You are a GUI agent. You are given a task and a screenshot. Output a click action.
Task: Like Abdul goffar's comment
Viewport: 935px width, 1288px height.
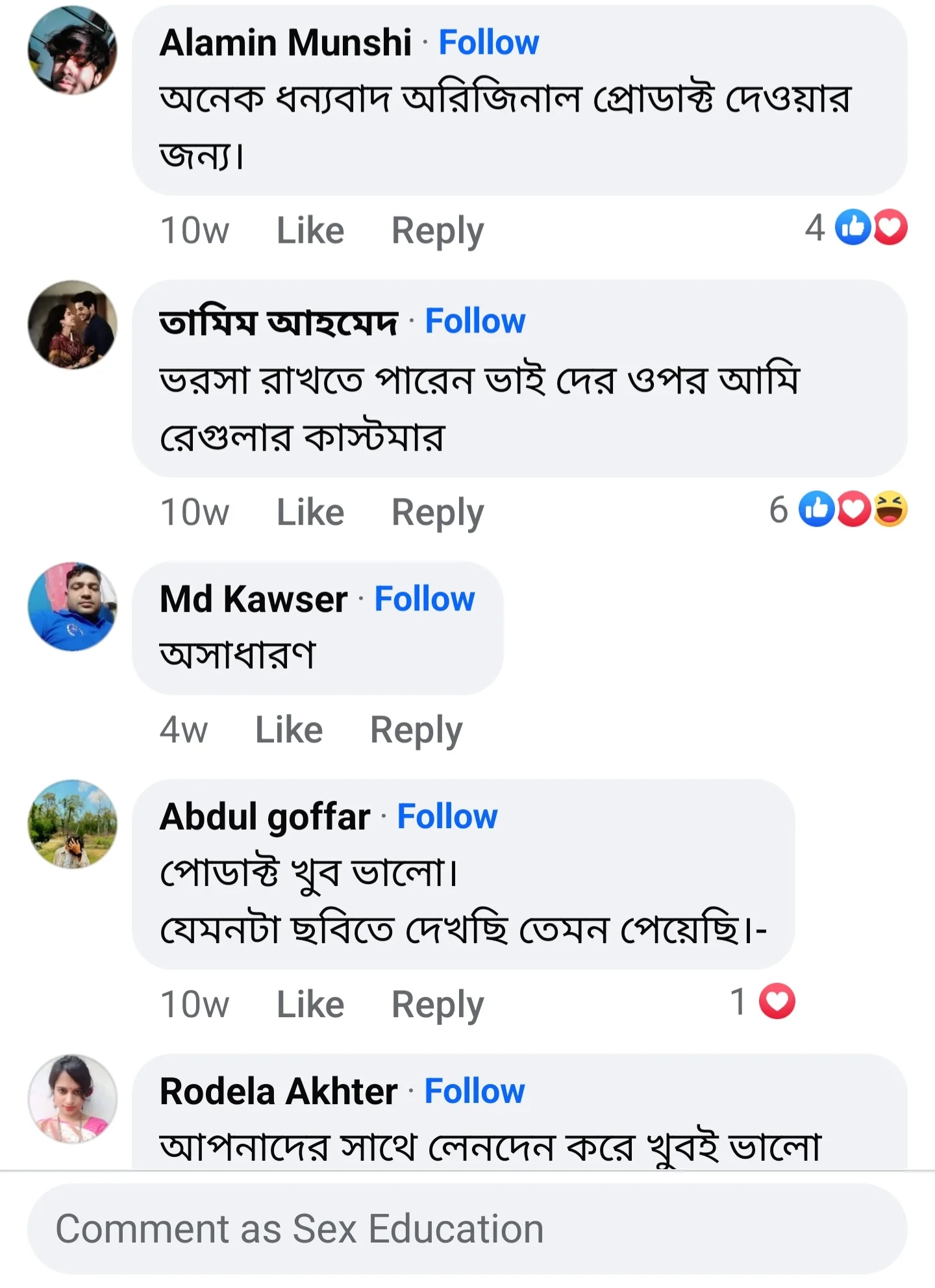[310, 1004]
